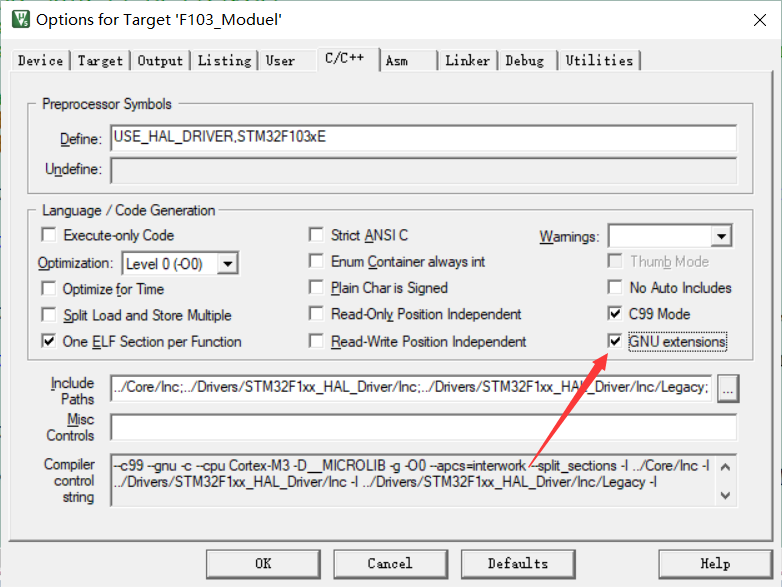Switch to the Target tab
The width and height of the screenshot is (782, 587).
point(100,61)
